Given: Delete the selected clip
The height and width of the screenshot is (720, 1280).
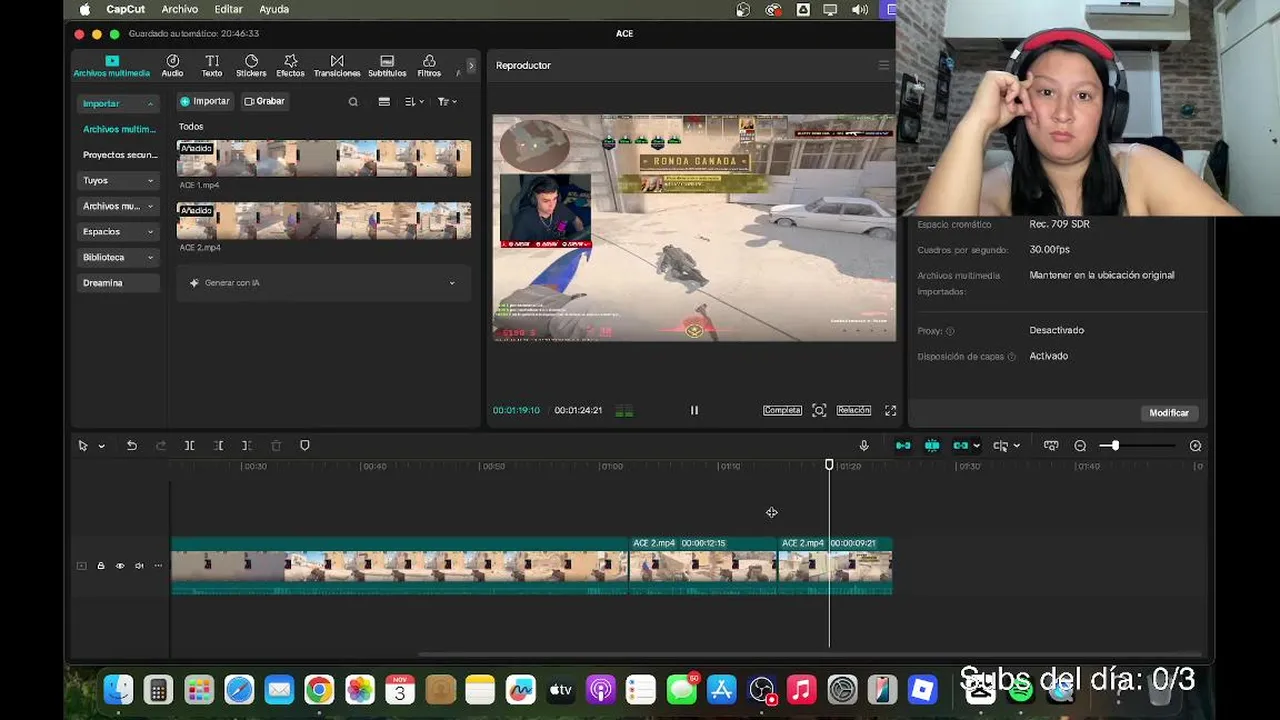Looking at the screenshot, I should coord(276,446).
